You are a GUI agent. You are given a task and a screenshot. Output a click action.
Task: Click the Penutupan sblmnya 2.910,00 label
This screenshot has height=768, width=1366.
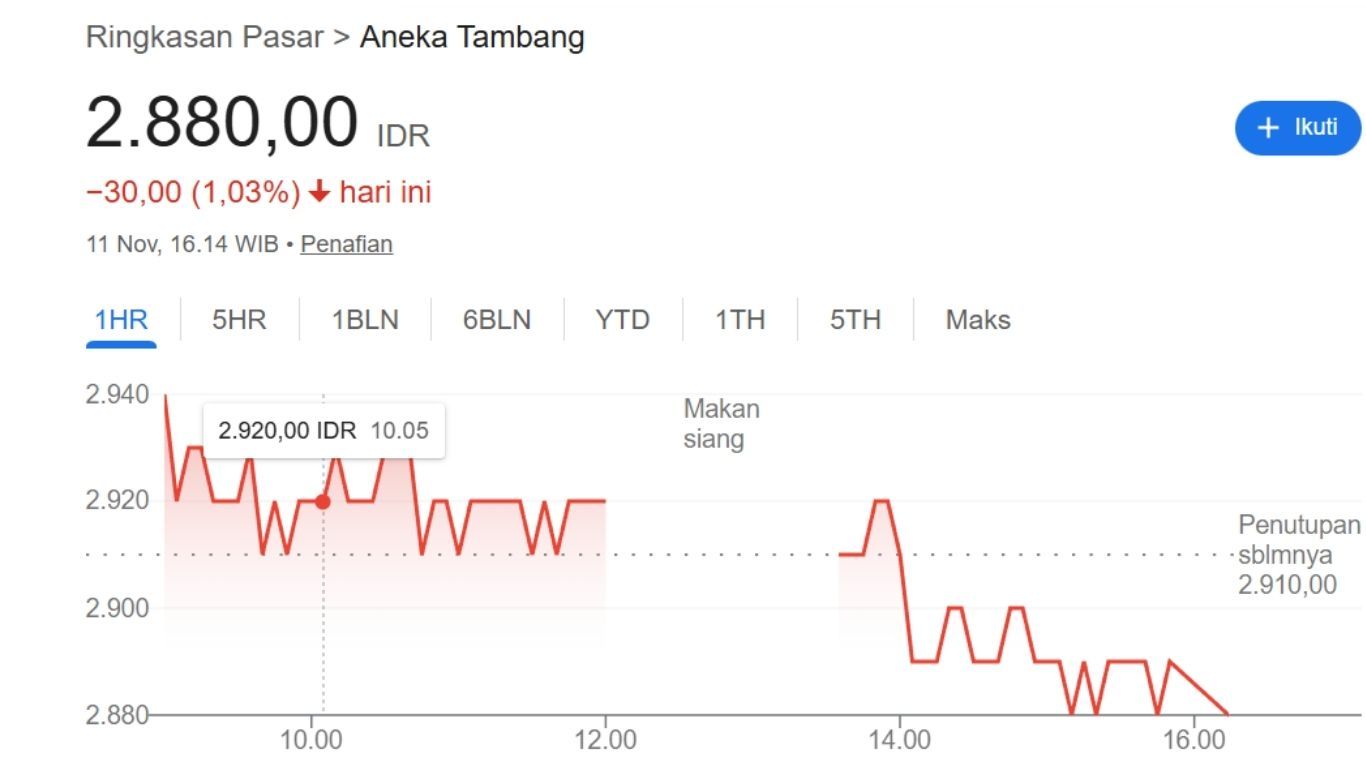[1298, 555]
